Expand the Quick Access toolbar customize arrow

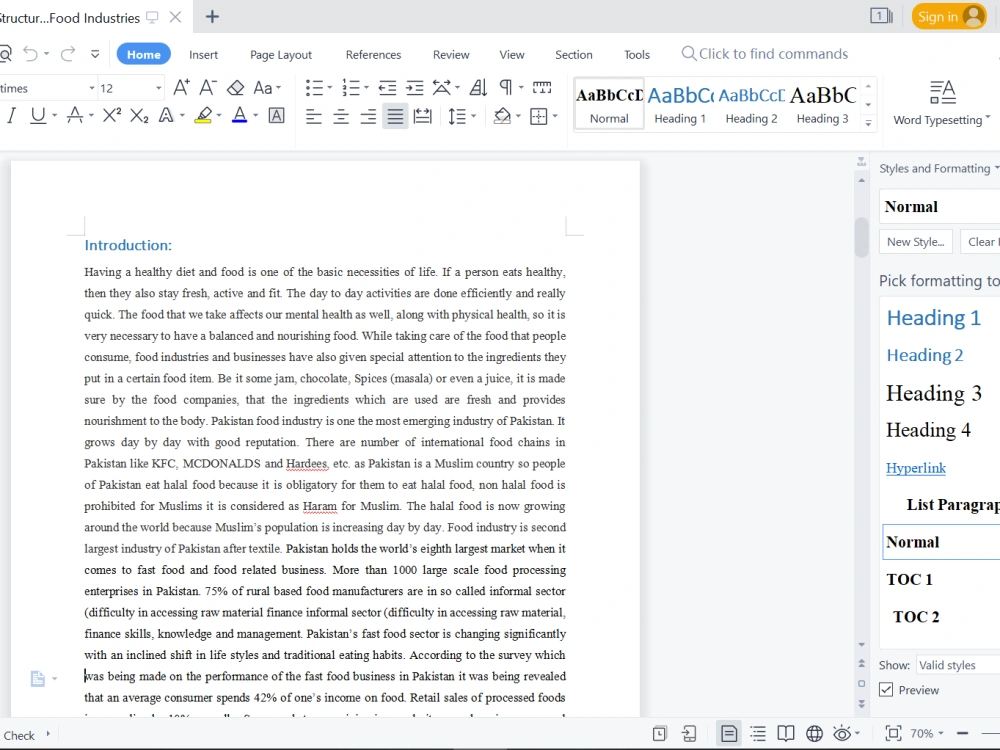click(95, 54)
